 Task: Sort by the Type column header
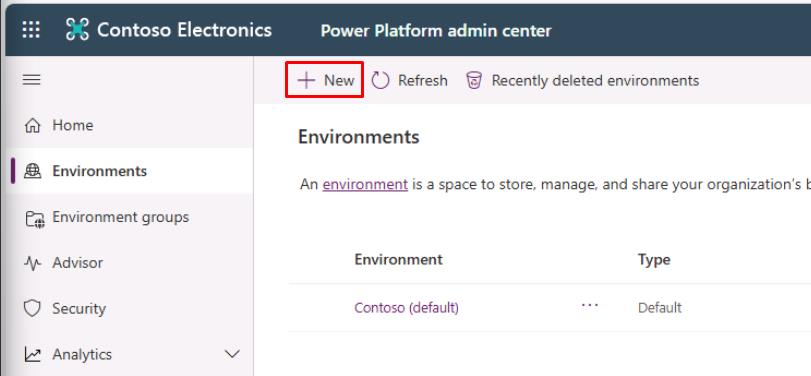tap(654, 259)
